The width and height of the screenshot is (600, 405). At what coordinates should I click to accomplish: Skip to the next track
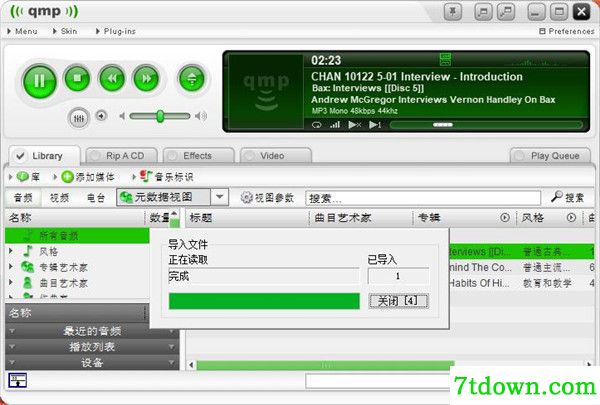tap(146, 79)
